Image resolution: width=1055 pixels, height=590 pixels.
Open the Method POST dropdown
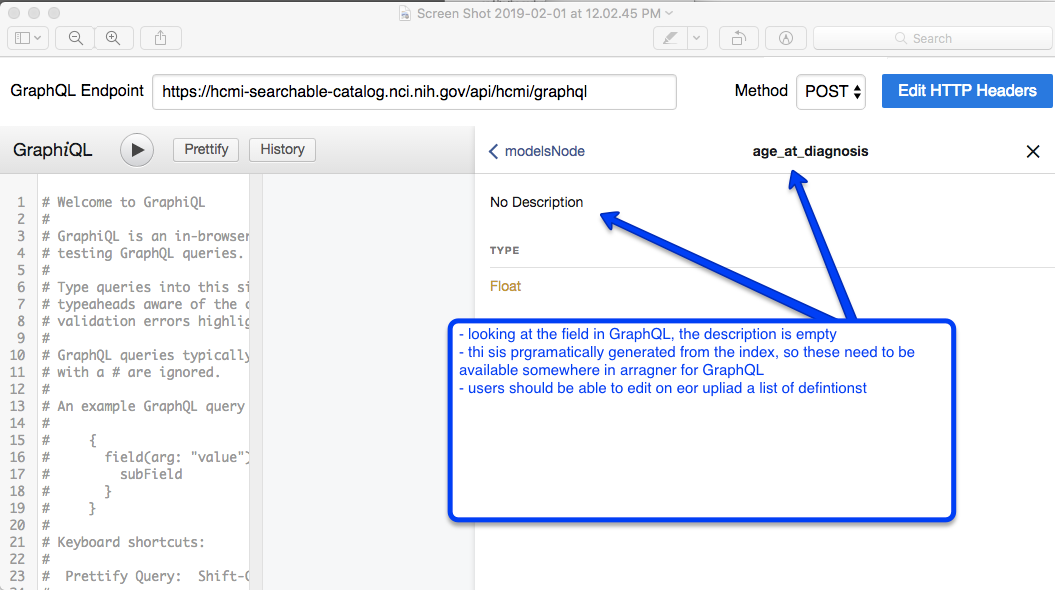click(x=831, y=91)
